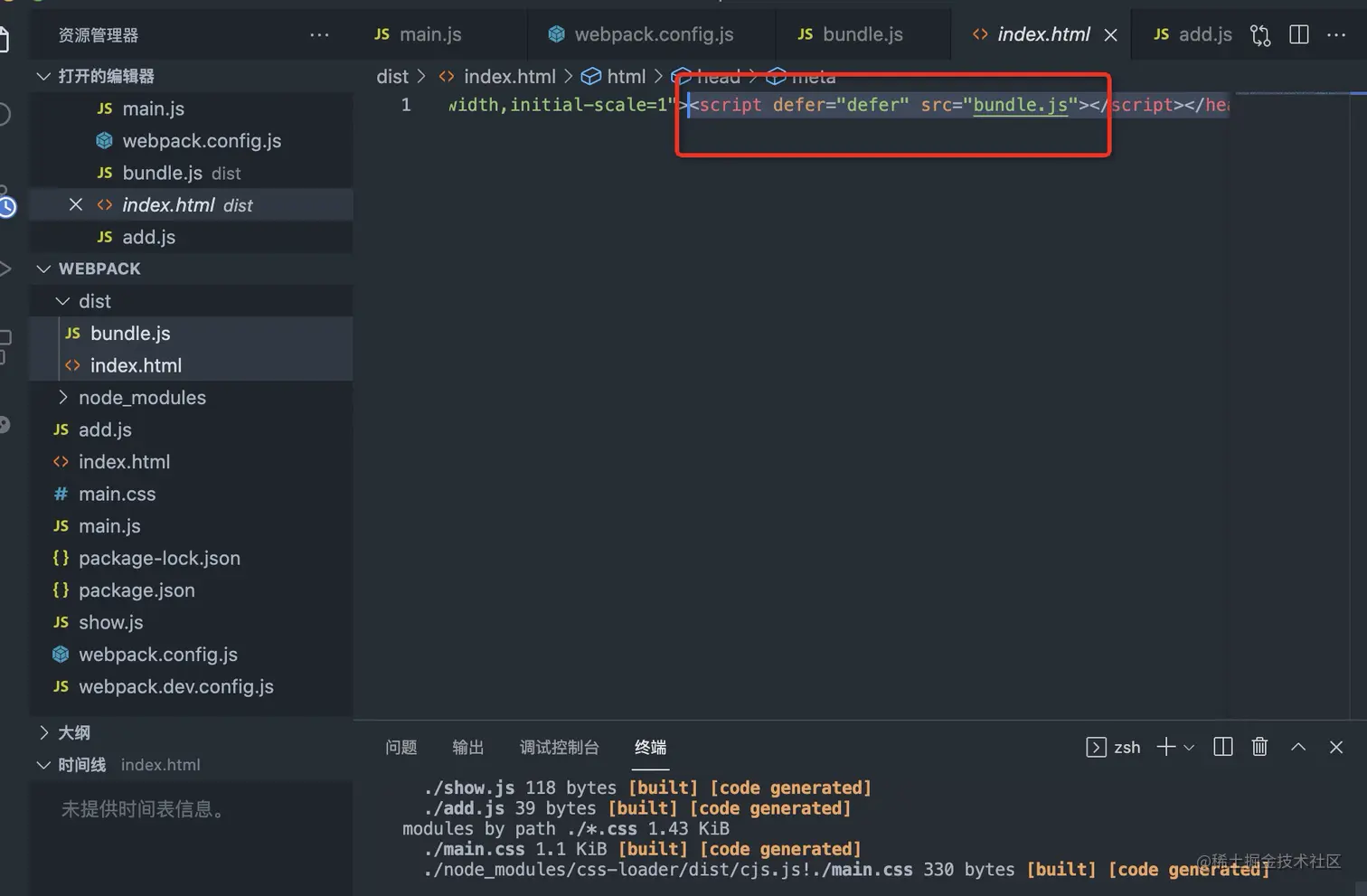The image size is (1367, 896).
Task: Close the index.html editor tab
Action: (1111, 35)
